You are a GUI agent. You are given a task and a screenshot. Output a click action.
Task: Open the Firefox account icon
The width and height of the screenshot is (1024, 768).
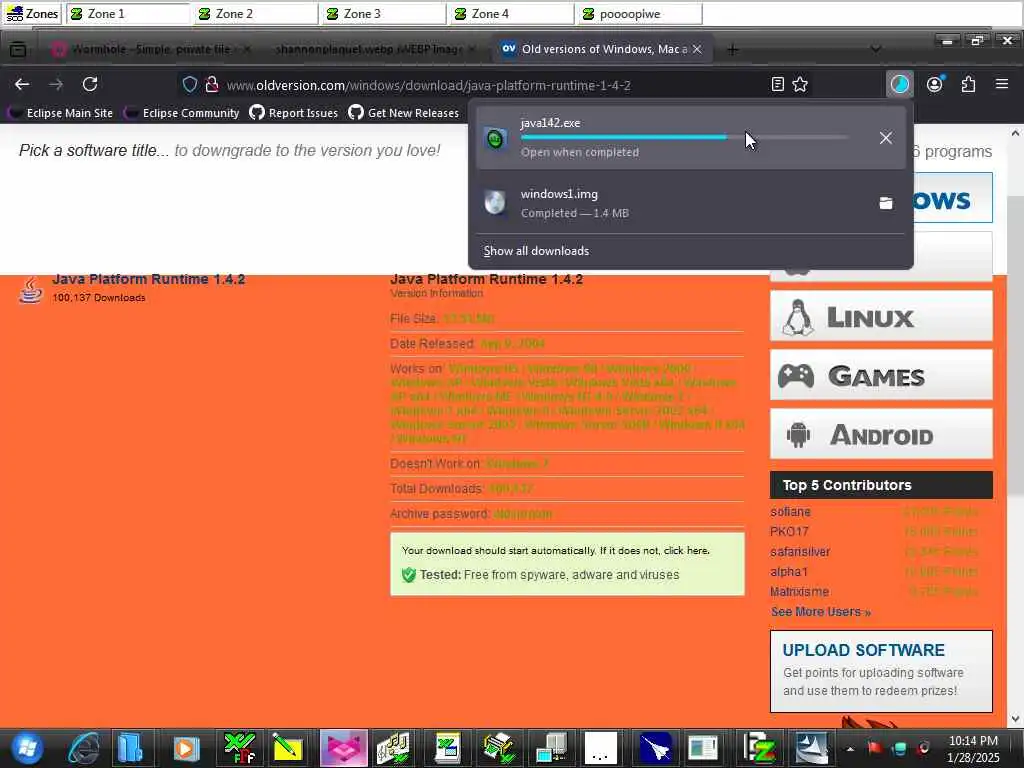[x=935, y=84]
